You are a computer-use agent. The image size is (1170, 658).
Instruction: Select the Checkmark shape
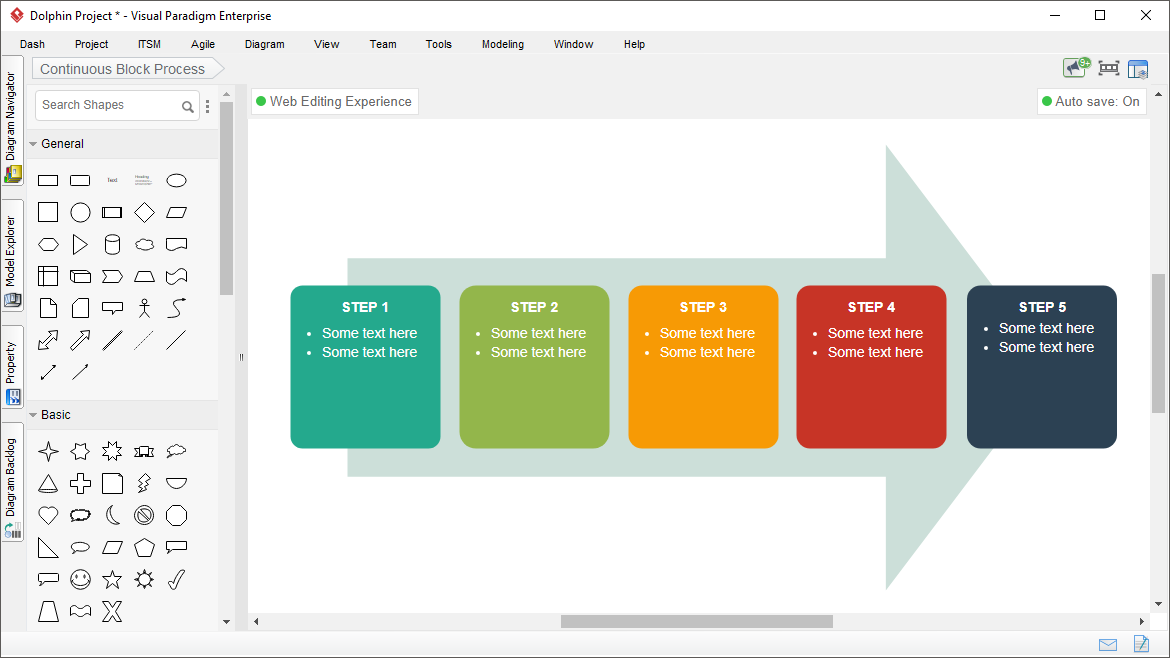tap(176, 580)
